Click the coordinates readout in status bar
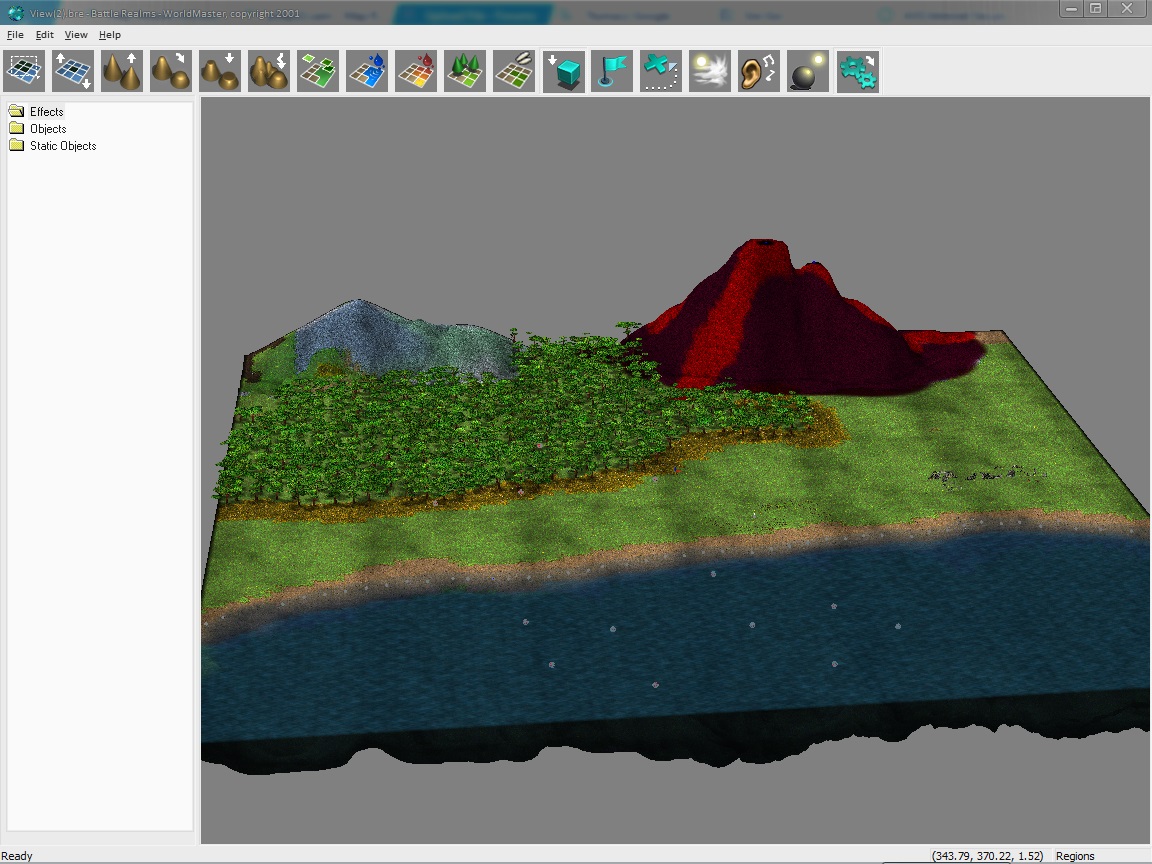Screen dimensions: 1152x864 987,856
